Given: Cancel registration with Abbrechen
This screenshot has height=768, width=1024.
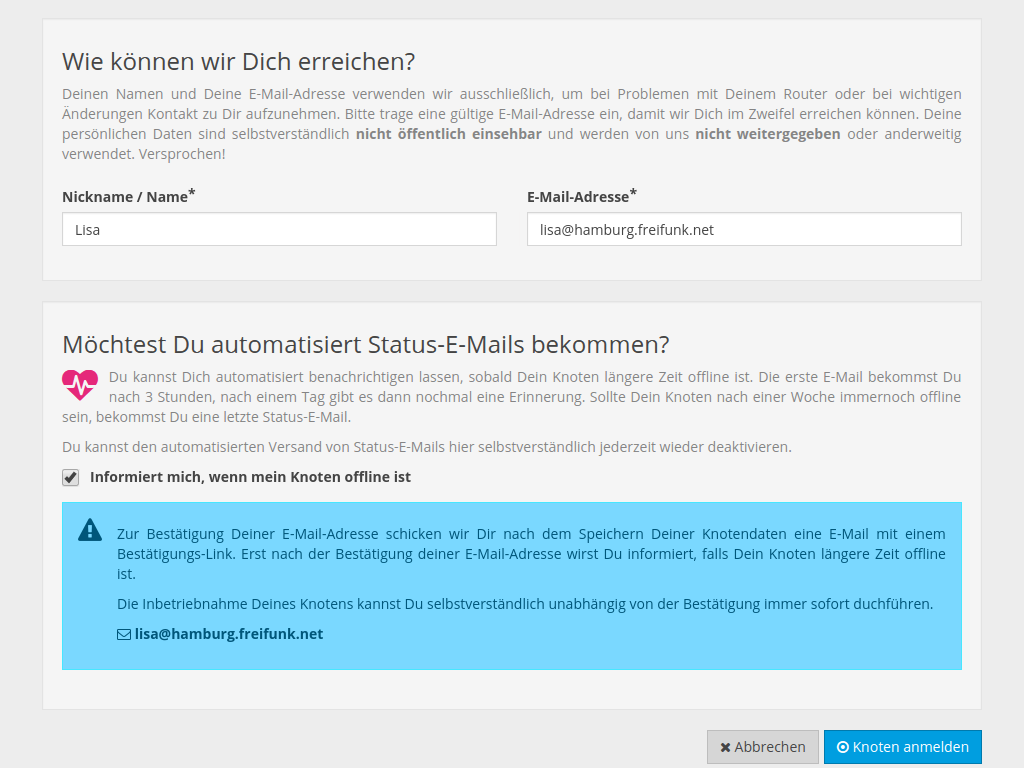Looking at the screenshot, I should pos(762,746).
